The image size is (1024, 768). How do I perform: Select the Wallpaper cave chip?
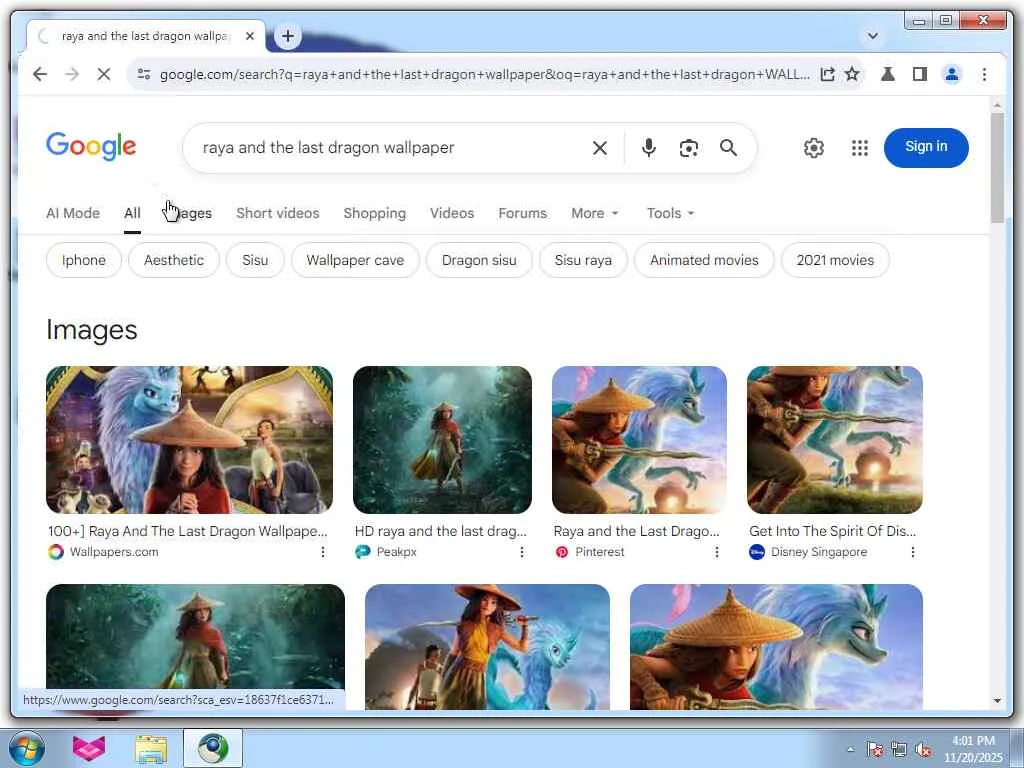[x=355, y=260]
